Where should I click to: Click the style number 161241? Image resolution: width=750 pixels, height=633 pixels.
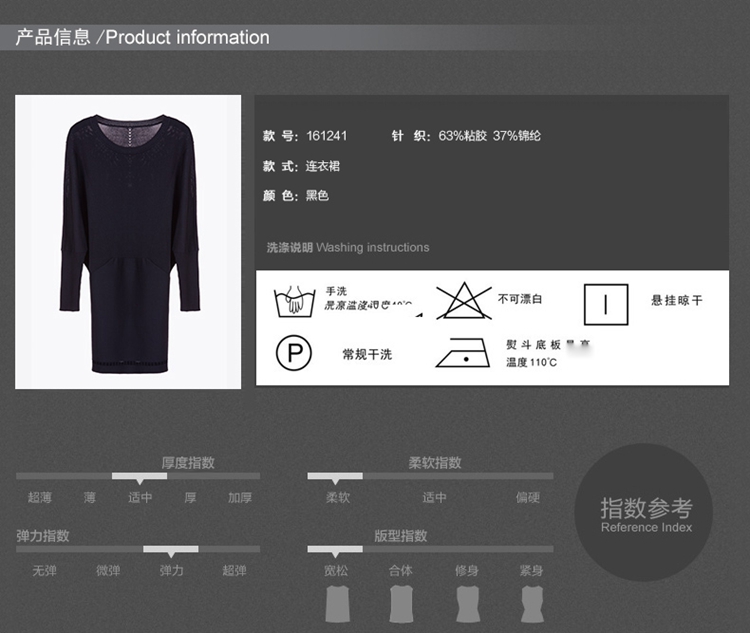click(x=327, y=135)
